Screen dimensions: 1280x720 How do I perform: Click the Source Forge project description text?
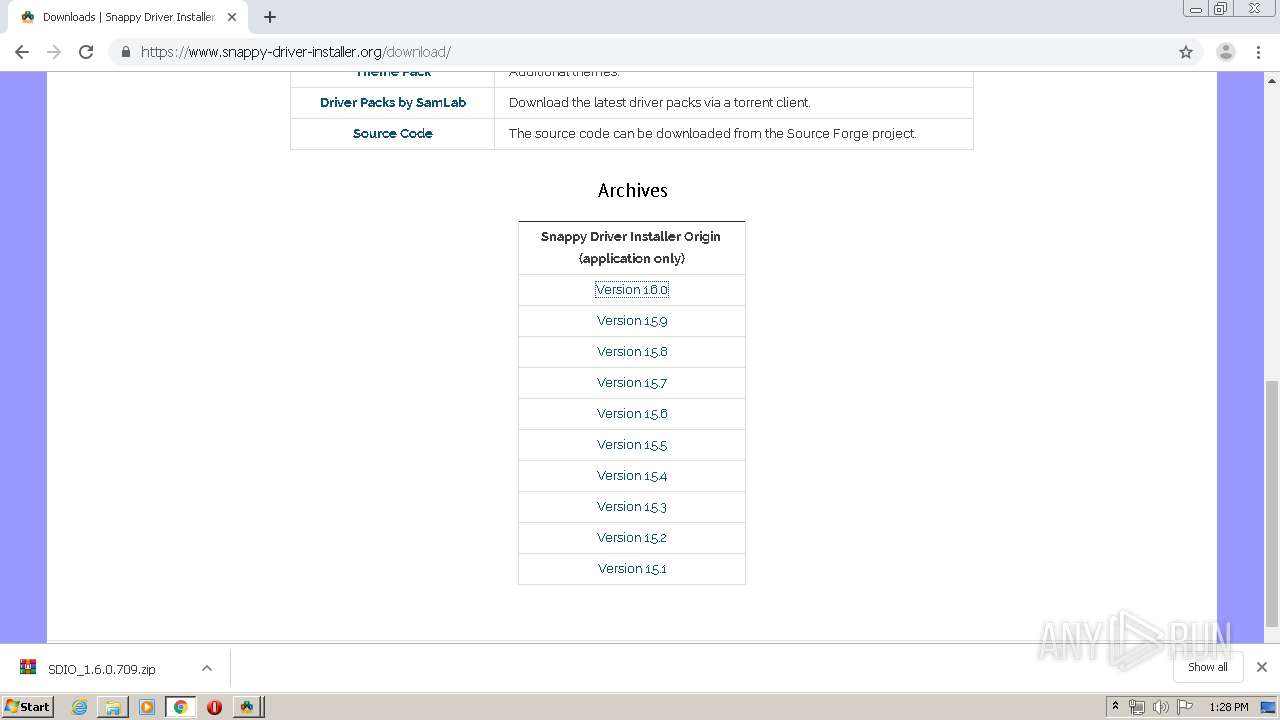713,133
